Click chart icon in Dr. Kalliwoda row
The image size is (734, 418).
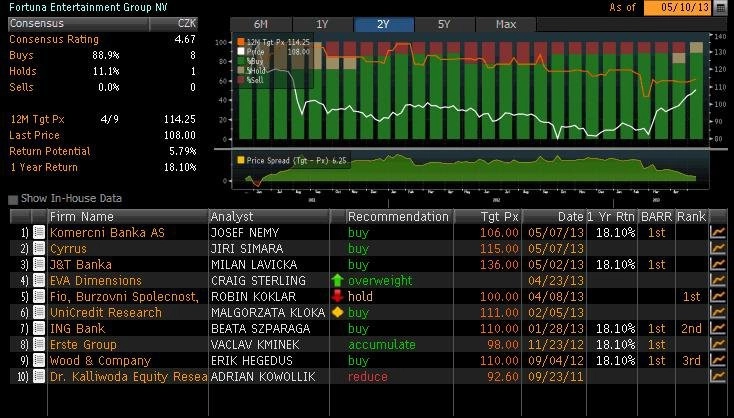click(x=718, y=376)
